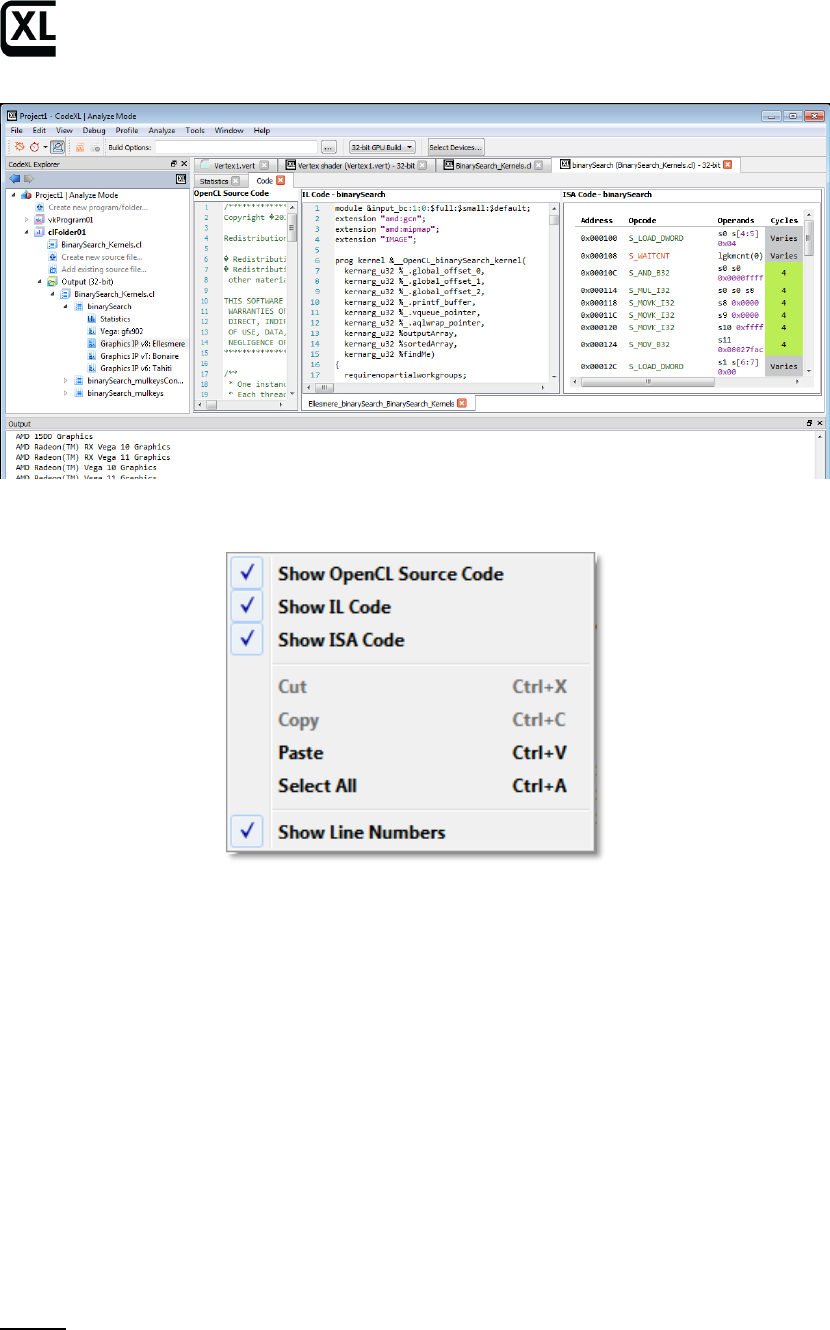Close the CodeXL Explorer panel
This screenshot has width=830, height=1330.
[x=183, y=163]
